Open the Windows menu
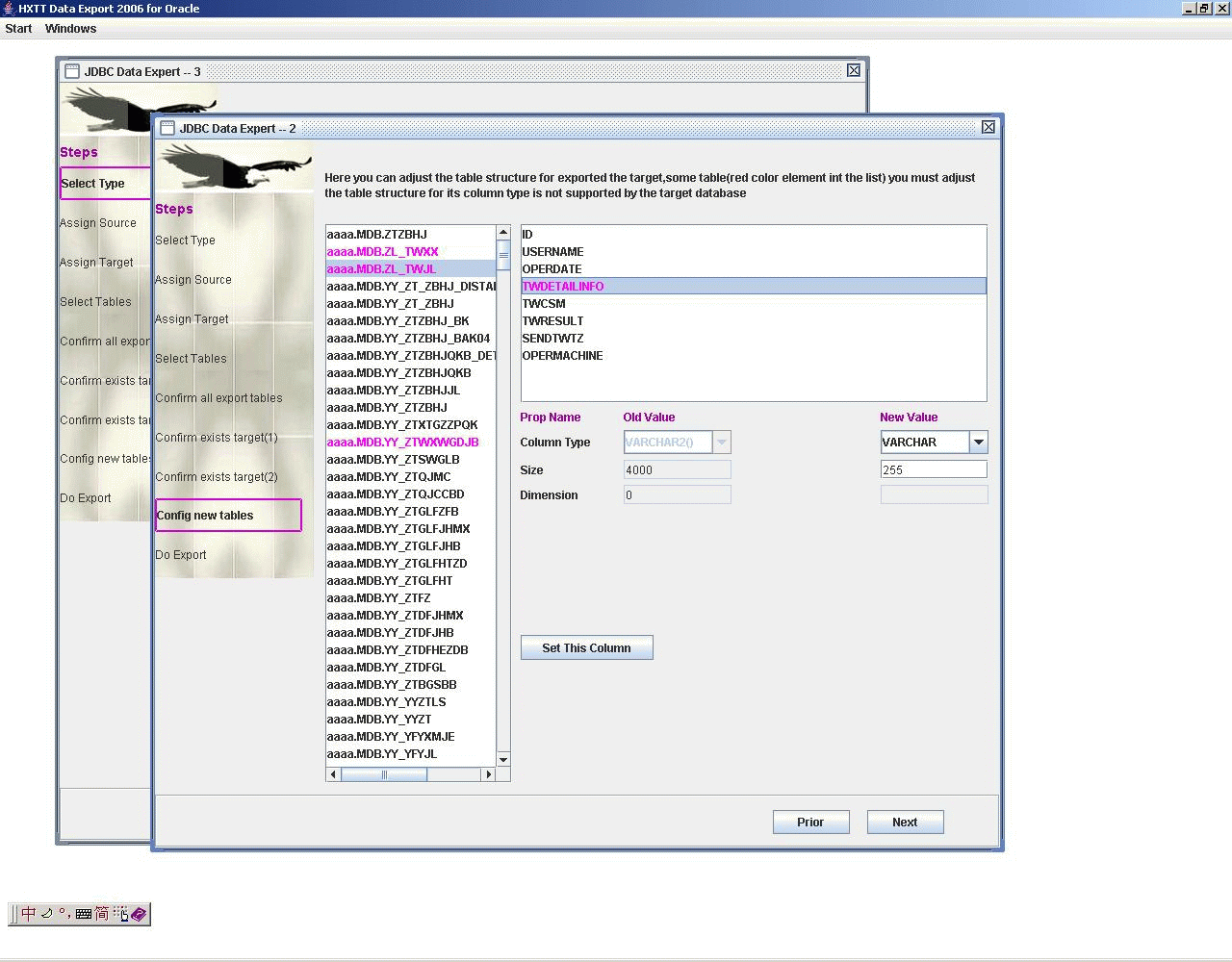 tap(70, 28)
